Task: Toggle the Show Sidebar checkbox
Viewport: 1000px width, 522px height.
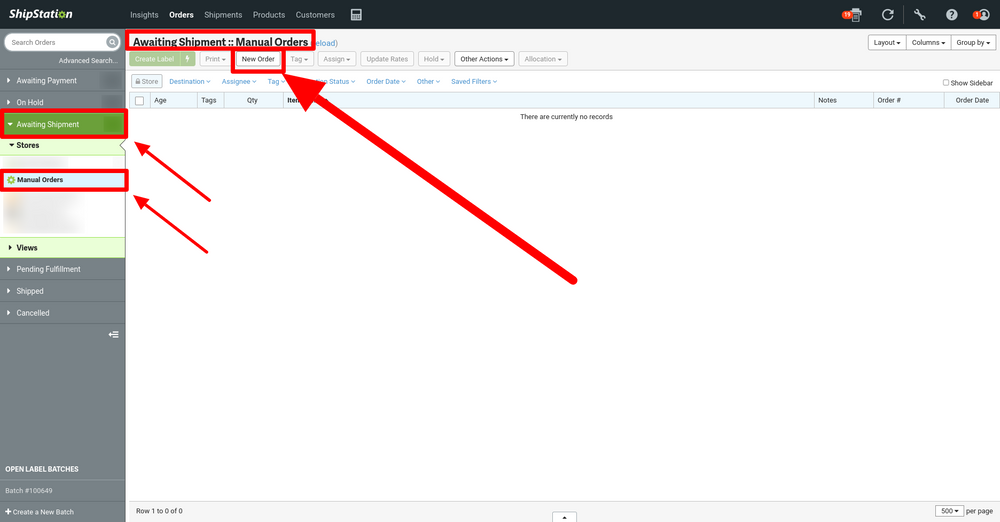Action: tap(946, 82)
